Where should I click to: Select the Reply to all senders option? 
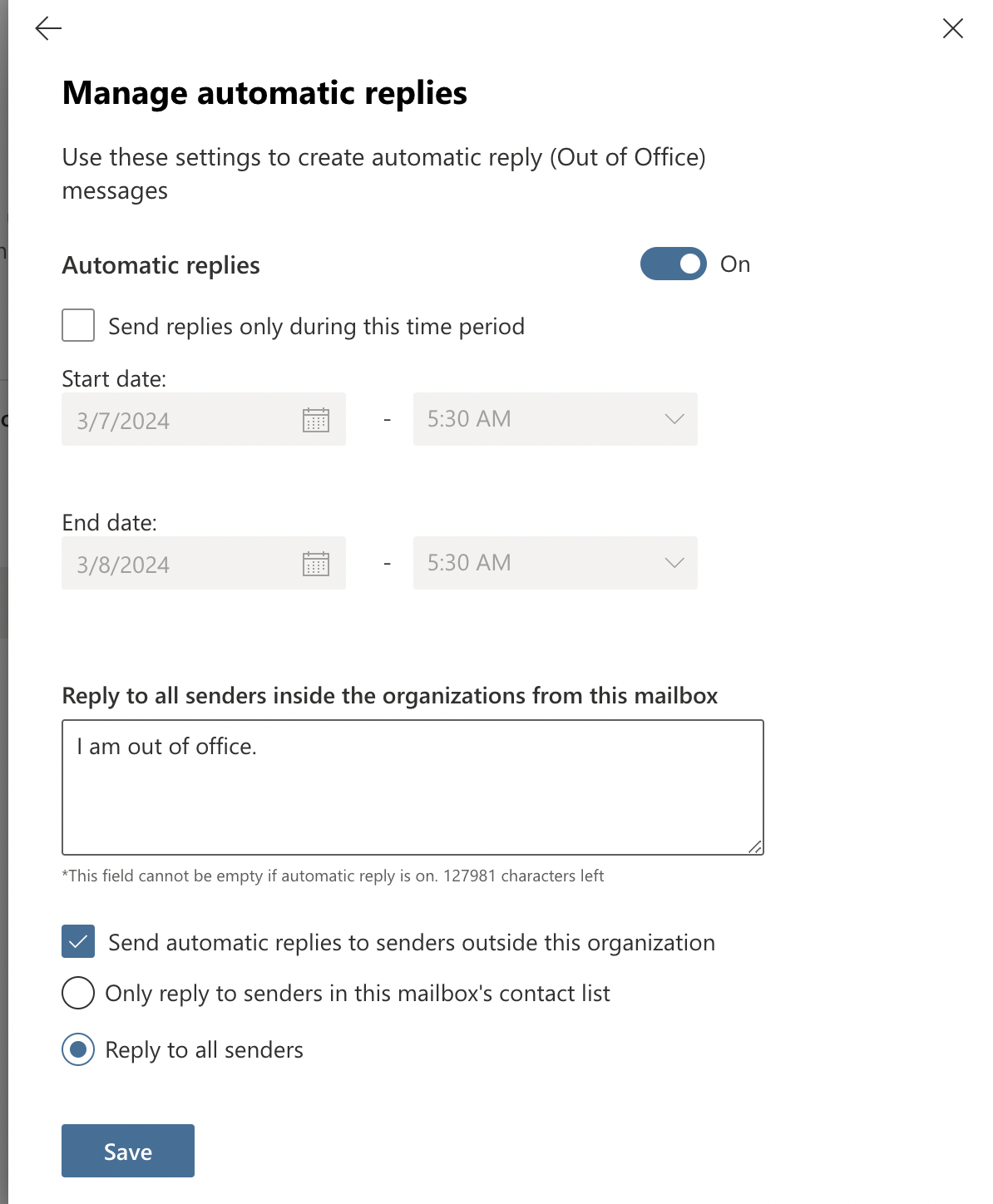click(77, 1050)
